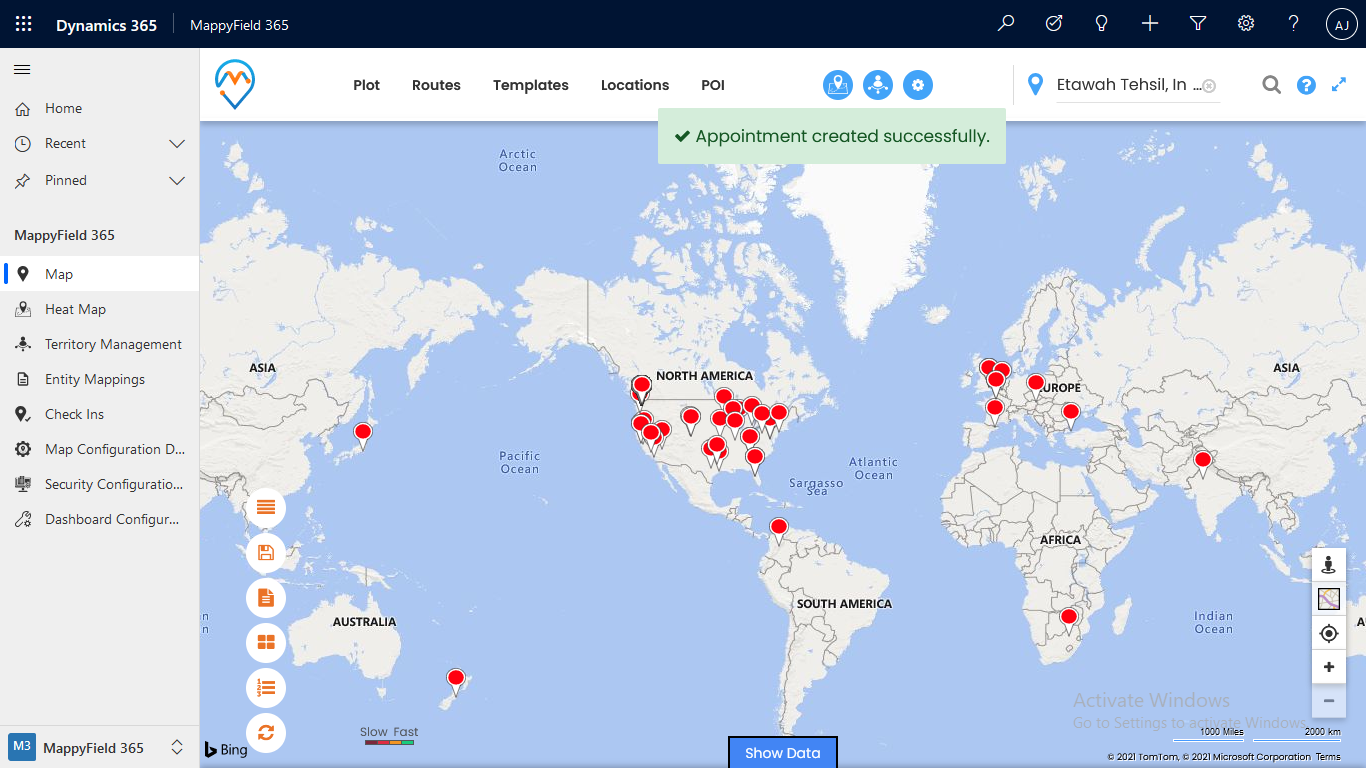This screenshot has height=768, width=1366.
Task: Open the Locations menu
Action: [x=635, y=85]
